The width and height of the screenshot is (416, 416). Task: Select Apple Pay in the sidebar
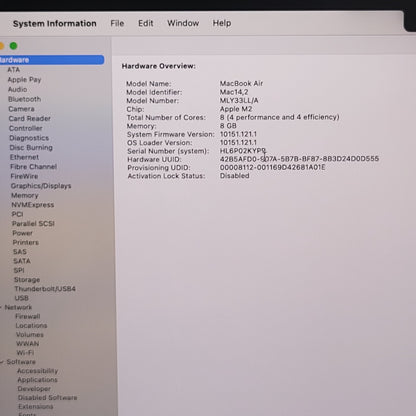pyautogui.click(x=24, y=80)
